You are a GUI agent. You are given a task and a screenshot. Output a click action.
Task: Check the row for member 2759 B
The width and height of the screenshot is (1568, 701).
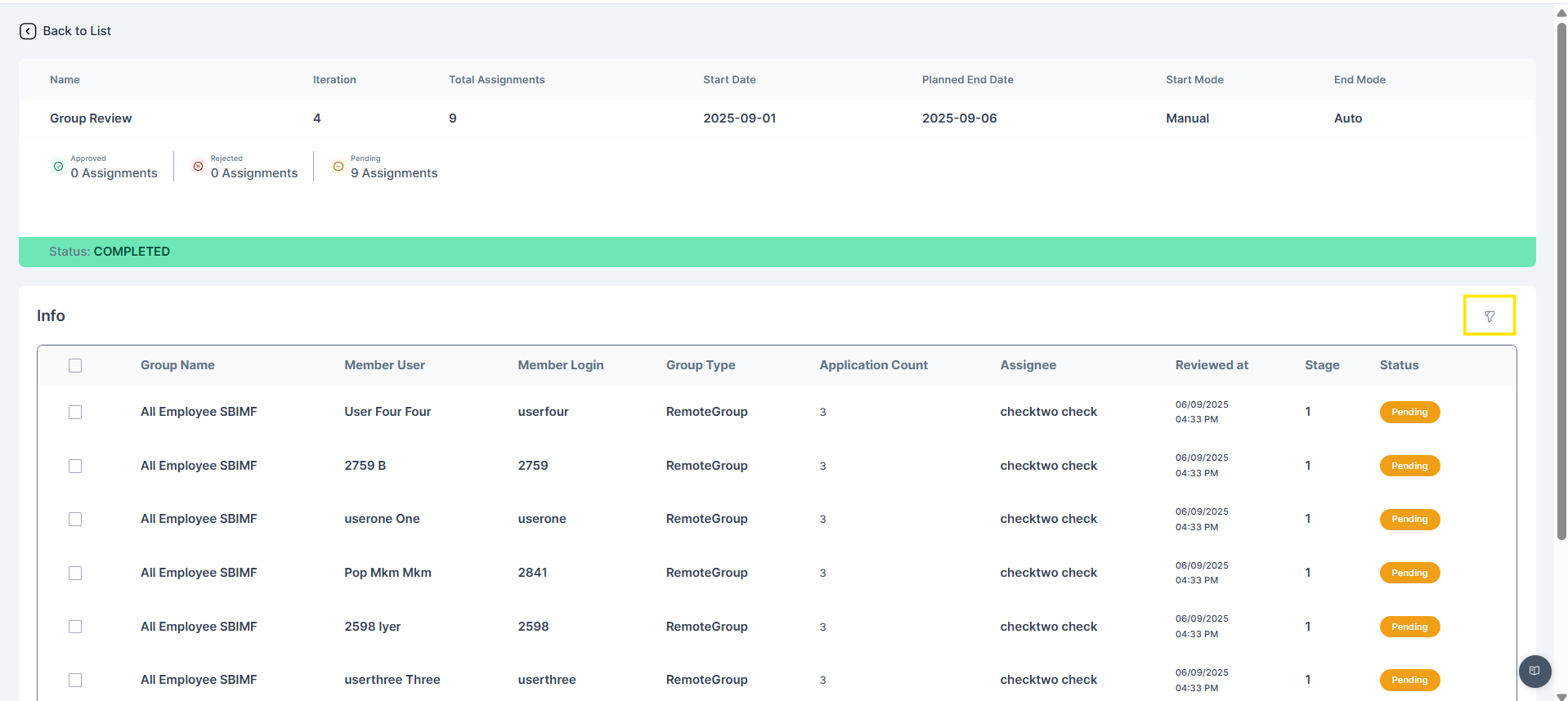[75, 466]
